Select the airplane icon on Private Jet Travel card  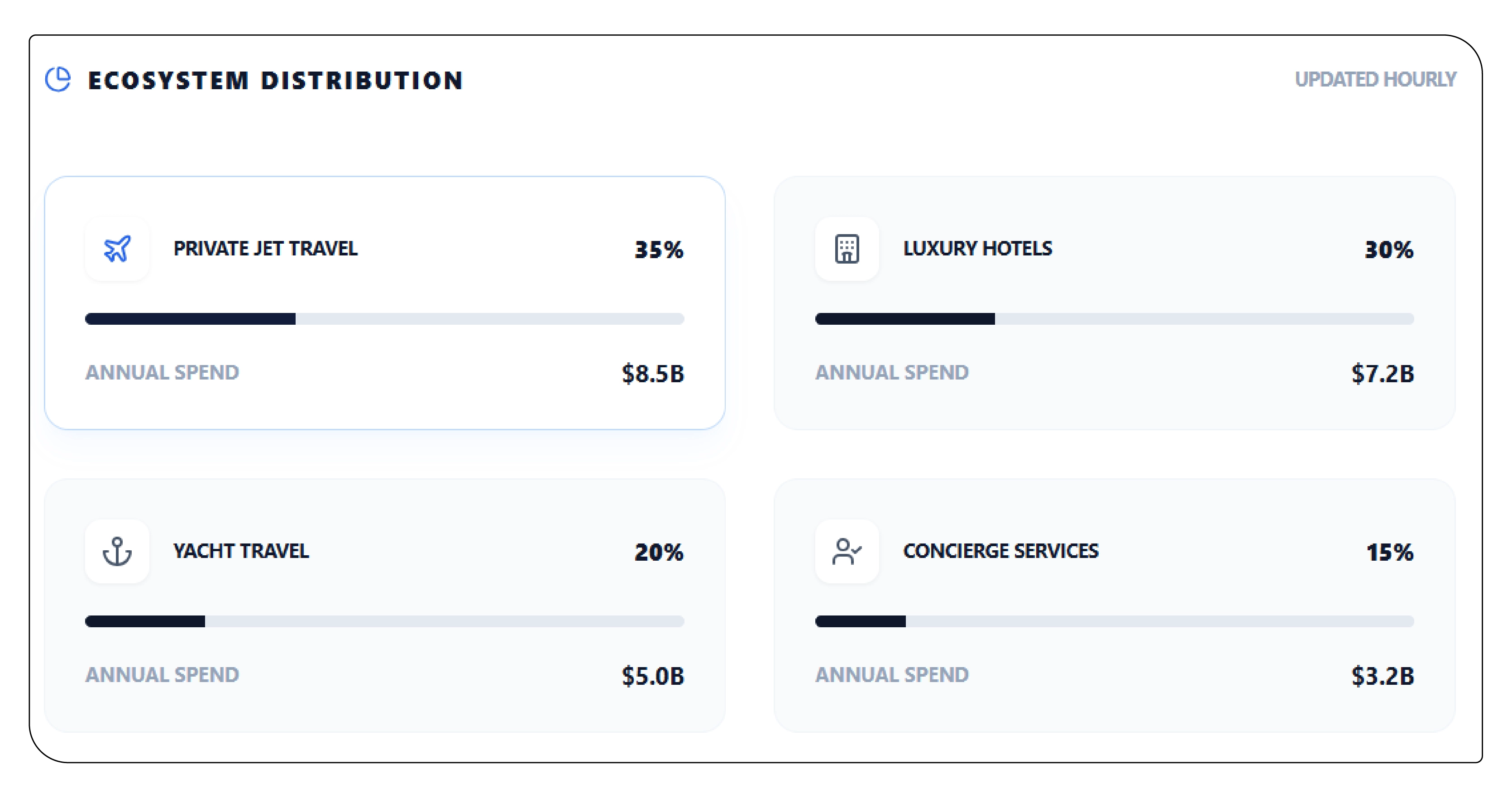pyautogui.click(x=117, y=250)
